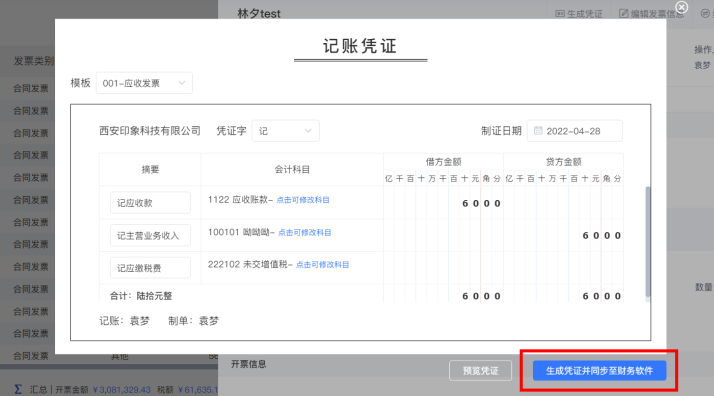Click 制单: 袁梦 text at voucher bottom
Viewport: 714px width, 396px height.
coord(194,321)
